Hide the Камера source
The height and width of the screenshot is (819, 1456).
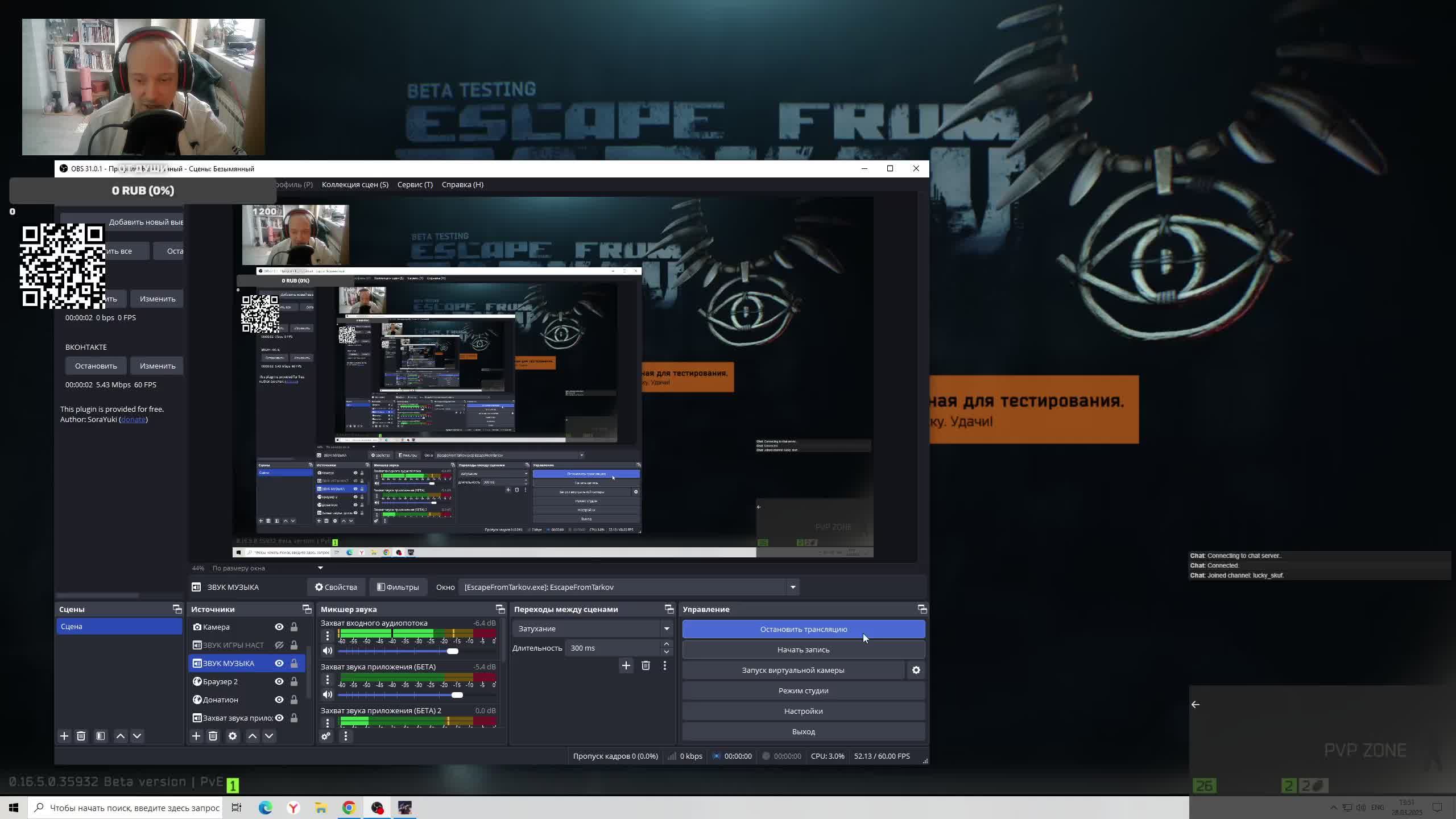point(279,627)
